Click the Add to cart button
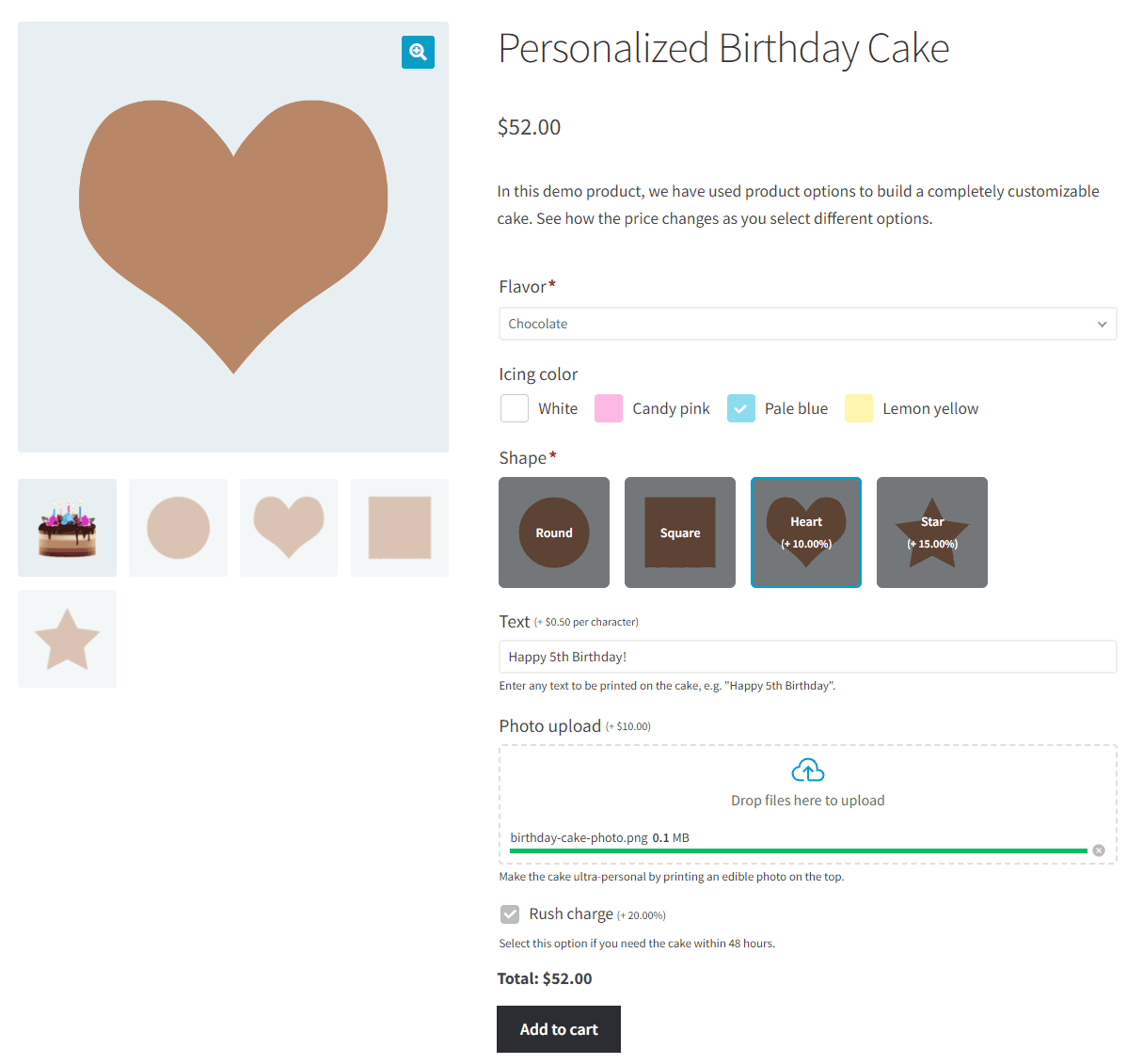Viewport: 1143px width, 1064px height. click(558, 1029)
